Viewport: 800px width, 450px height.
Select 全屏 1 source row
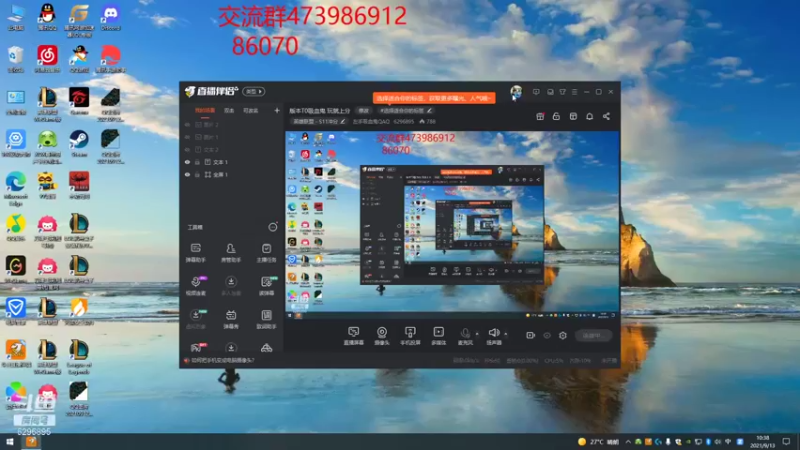point(232,174)
